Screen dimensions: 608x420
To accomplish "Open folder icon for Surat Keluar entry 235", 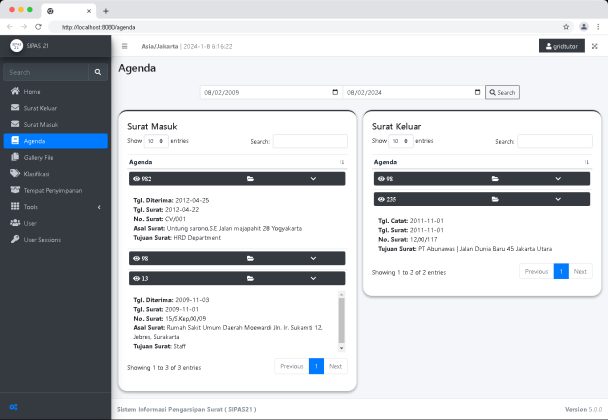I will [x=494, y=199].
